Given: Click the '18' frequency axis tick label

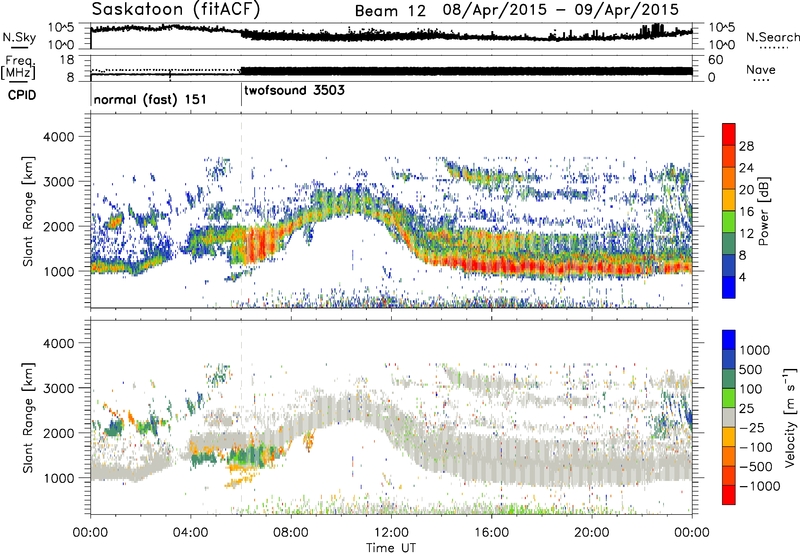Looking at the screenshot, I should point(66,60).
